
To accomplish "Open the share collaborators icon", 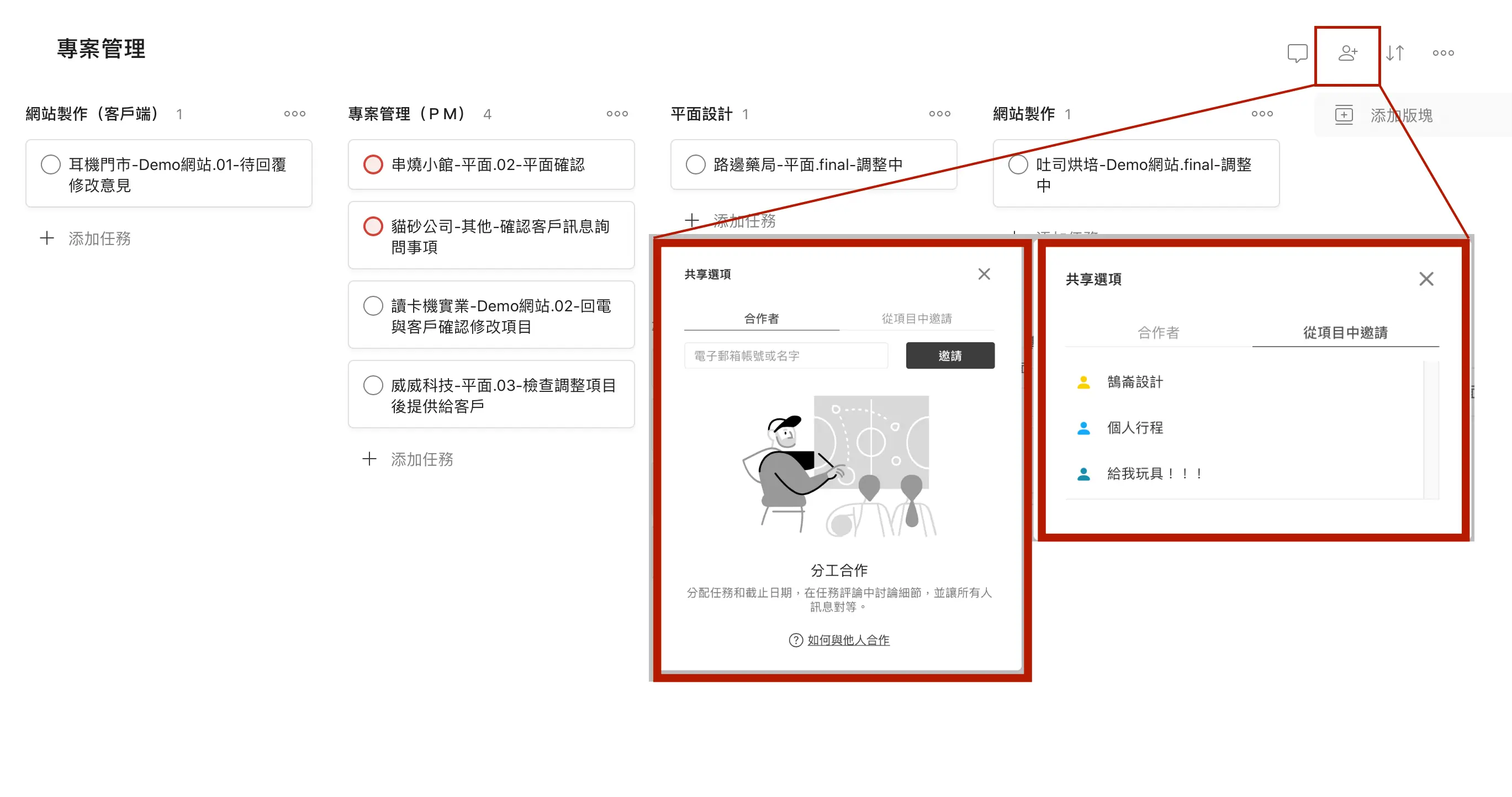I will click(x=1347, y=54).
